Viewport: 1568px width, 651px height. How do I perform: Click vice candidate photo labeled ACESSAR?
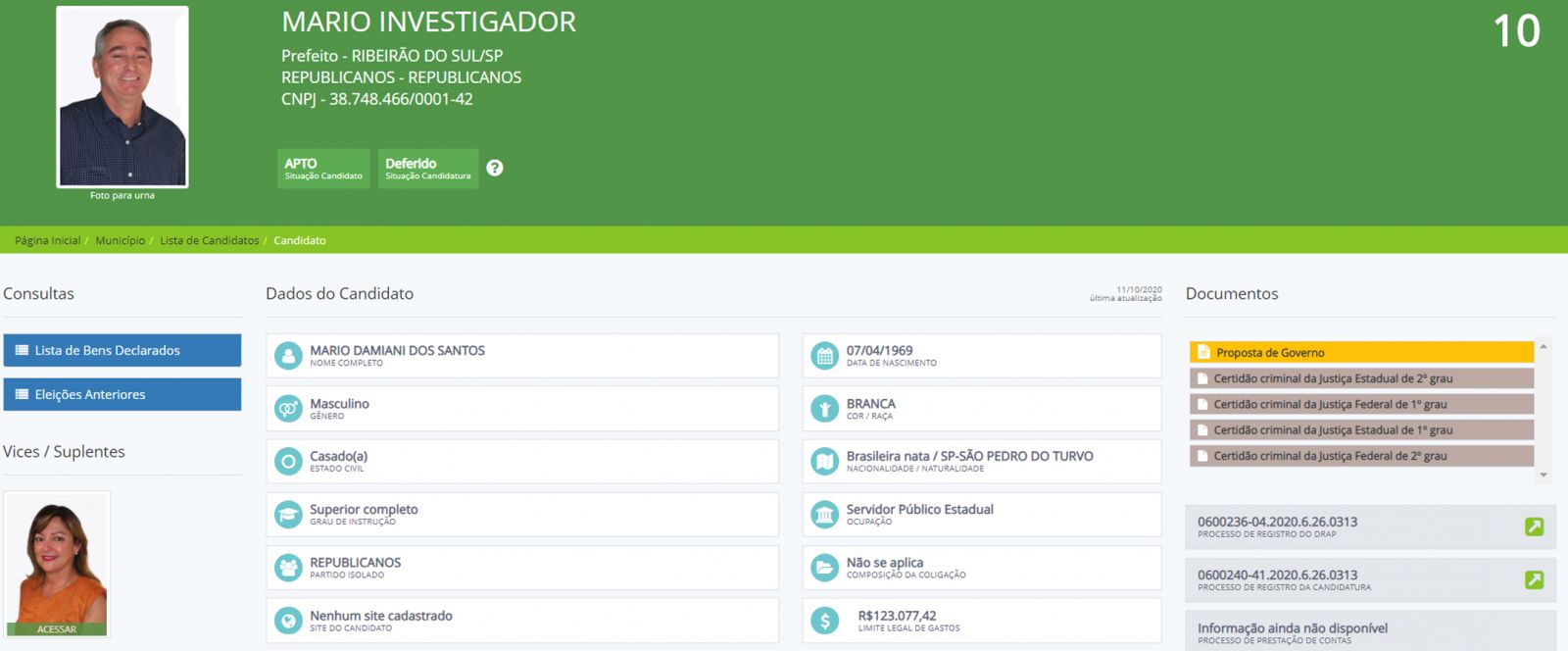point(57,564)
